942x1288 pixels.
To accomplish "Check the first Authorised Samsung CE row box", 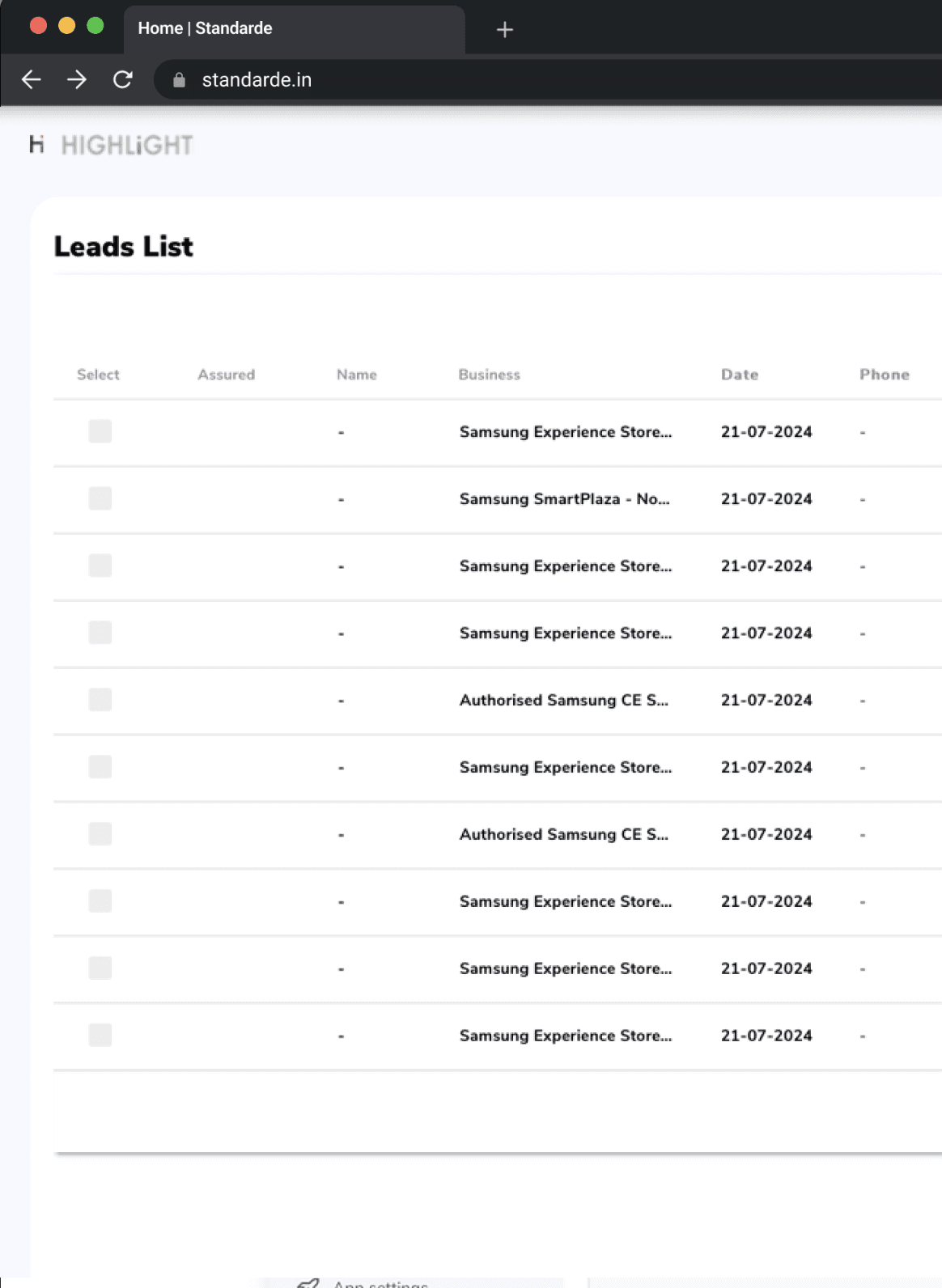I will [100, 700].
